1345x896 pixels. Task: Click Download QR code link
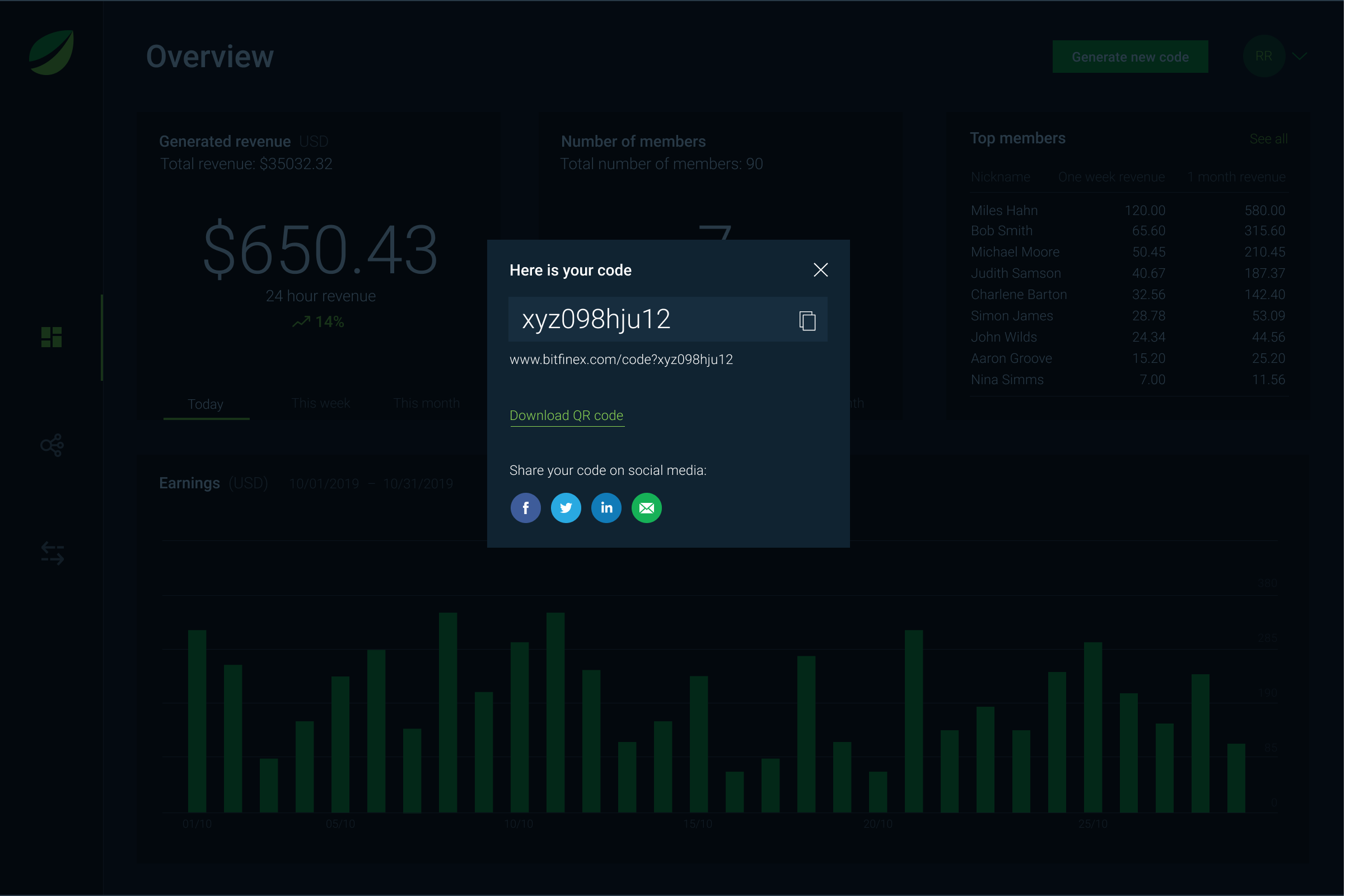[566, 416]
